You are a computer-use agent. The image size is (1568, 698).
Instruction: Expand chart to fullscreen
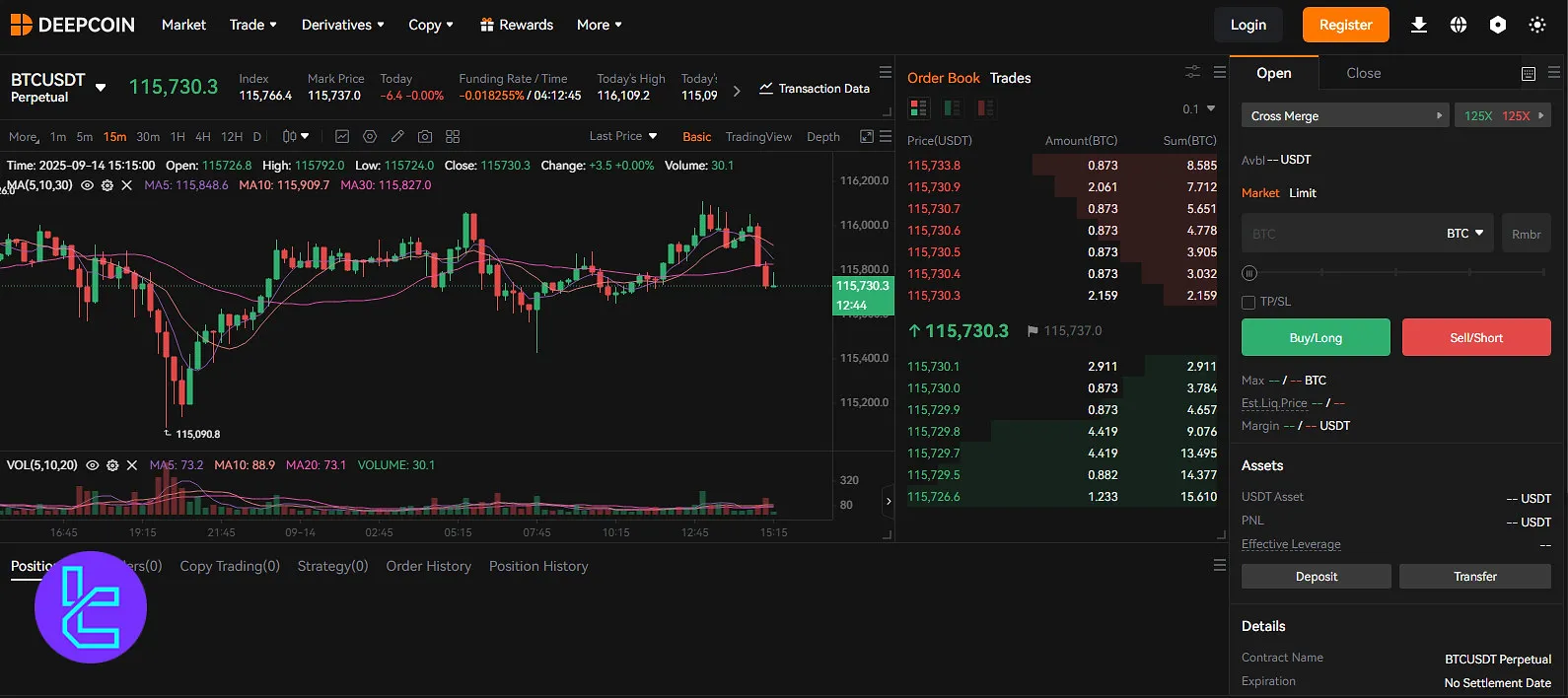coord(867,136)
